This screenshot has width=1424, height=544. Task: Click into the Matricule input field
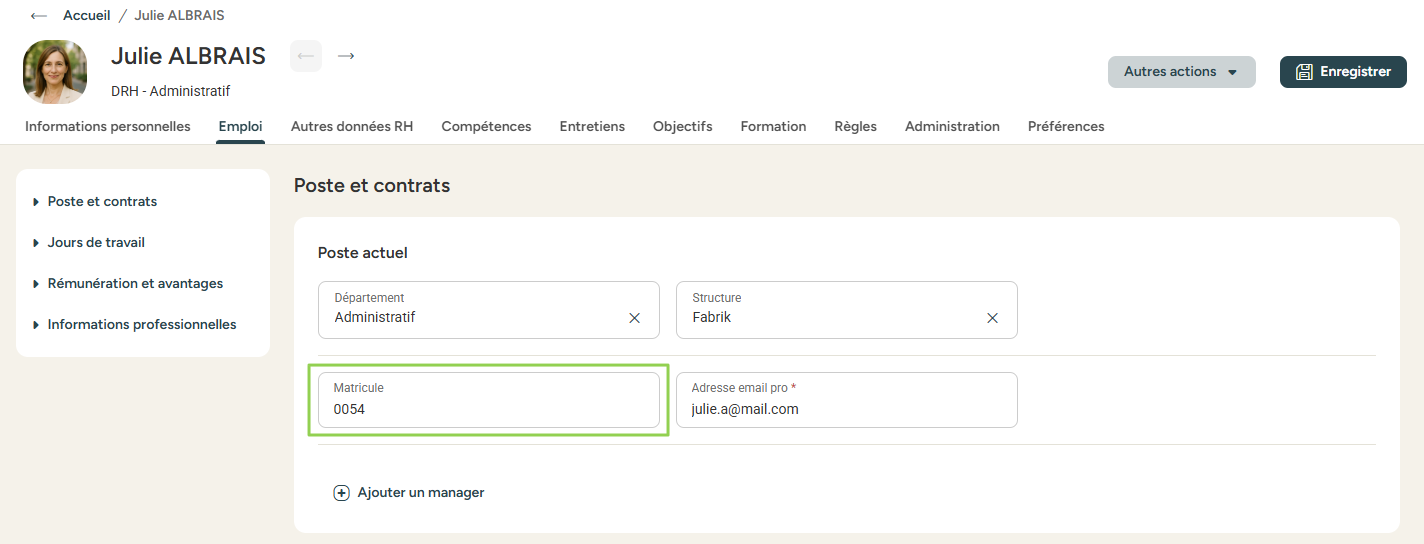[x=488, y=409]
